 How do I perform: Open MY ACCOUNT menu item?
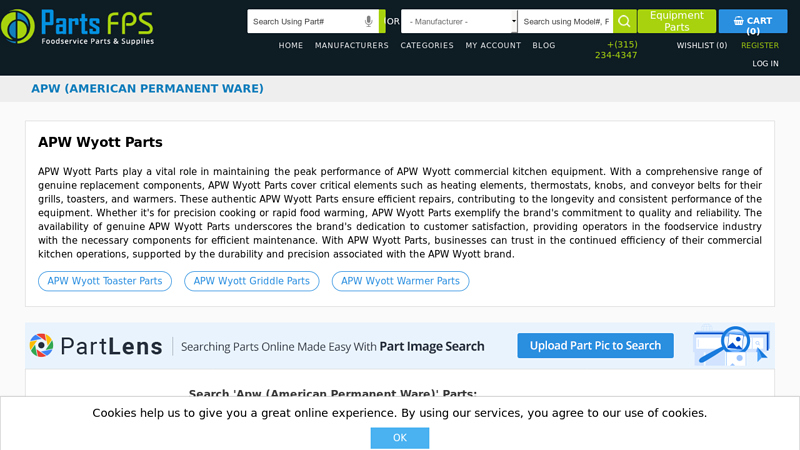(x=493, y=45)
